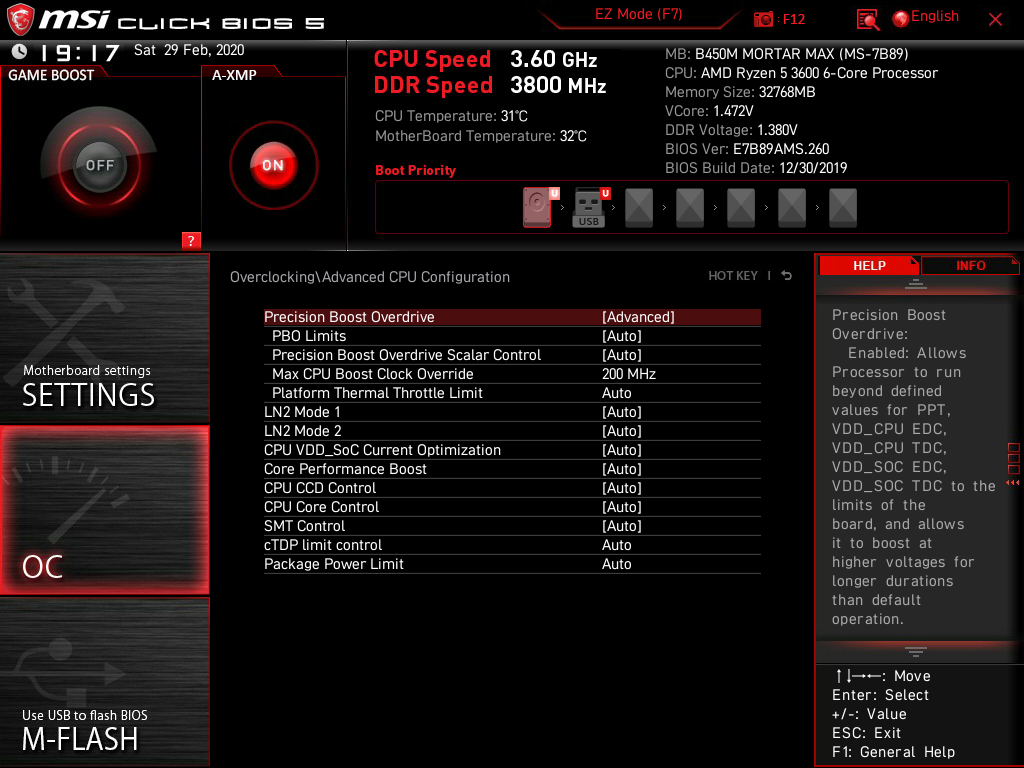
Task: Toggle the GAME BOOST knob currently OFF
Action: (x=99, y=165)
